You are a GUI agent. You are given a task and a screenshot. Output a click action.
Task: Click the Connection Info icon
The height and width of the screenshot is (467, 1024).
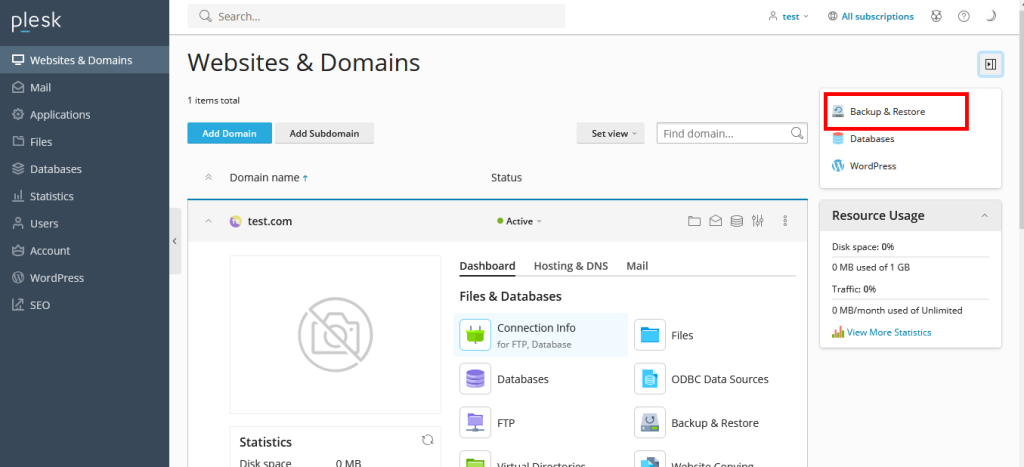pyautogui.click(x=475, y=335)
